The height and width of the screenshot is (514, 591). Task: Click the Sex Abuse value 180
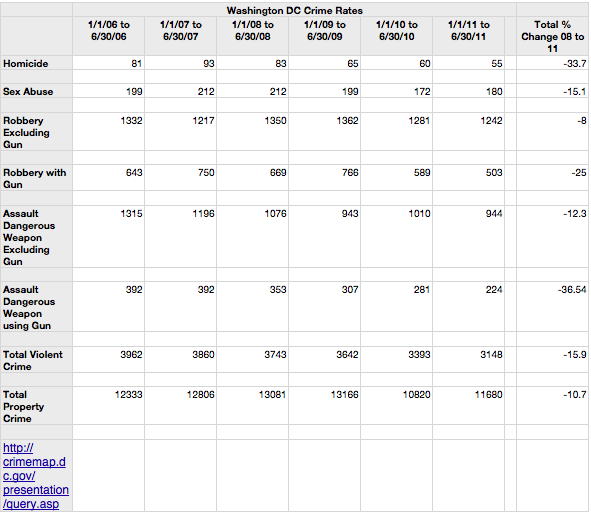[494, 92]
